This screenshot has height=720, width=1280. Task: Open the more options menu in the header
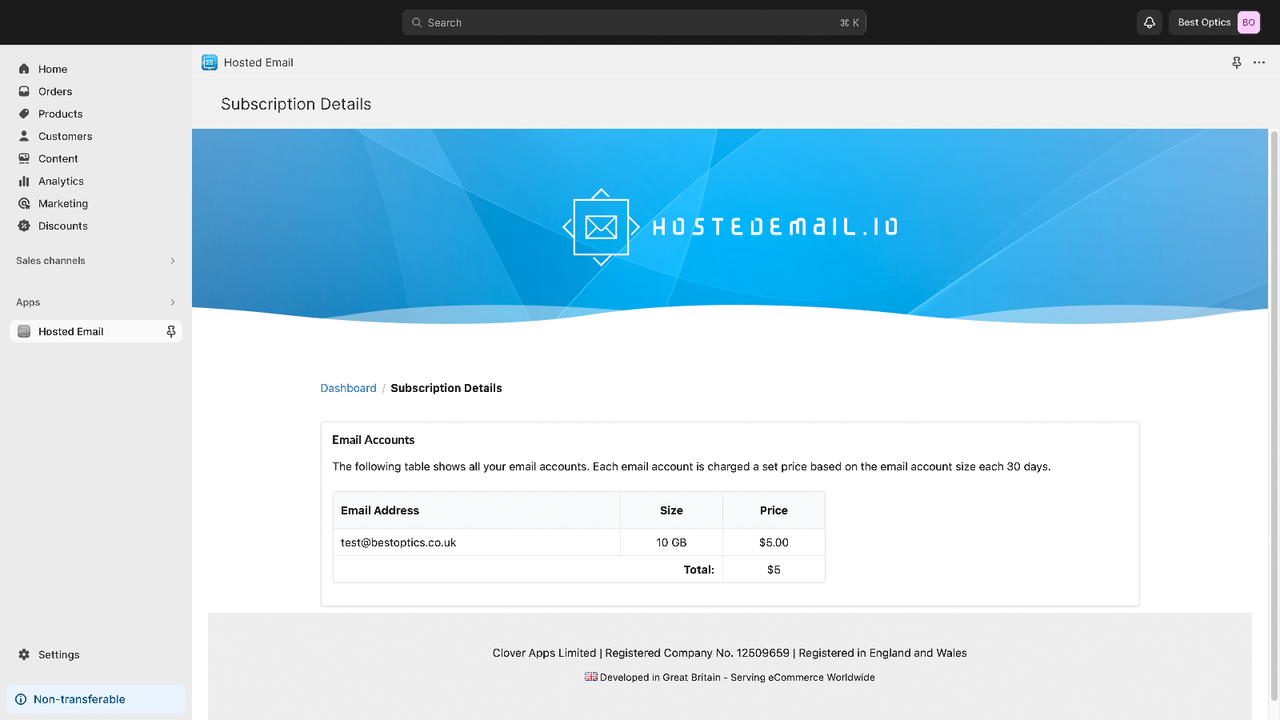pos(1259,62)
